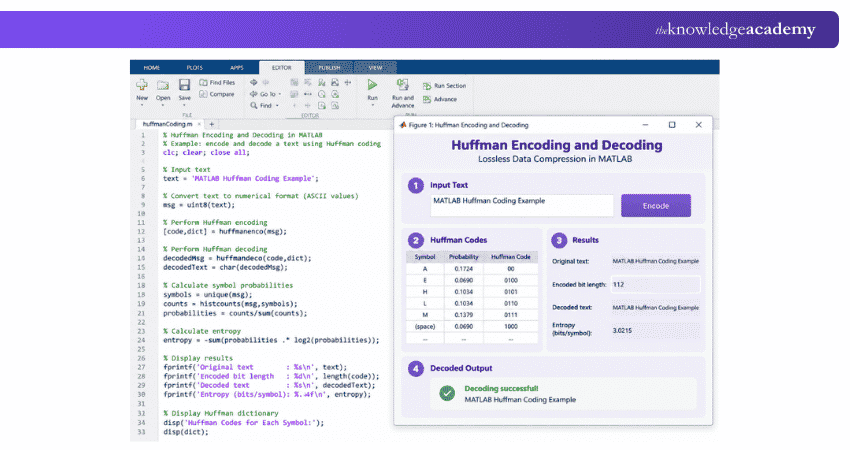Select symbol cell L in table

point(425,303)
